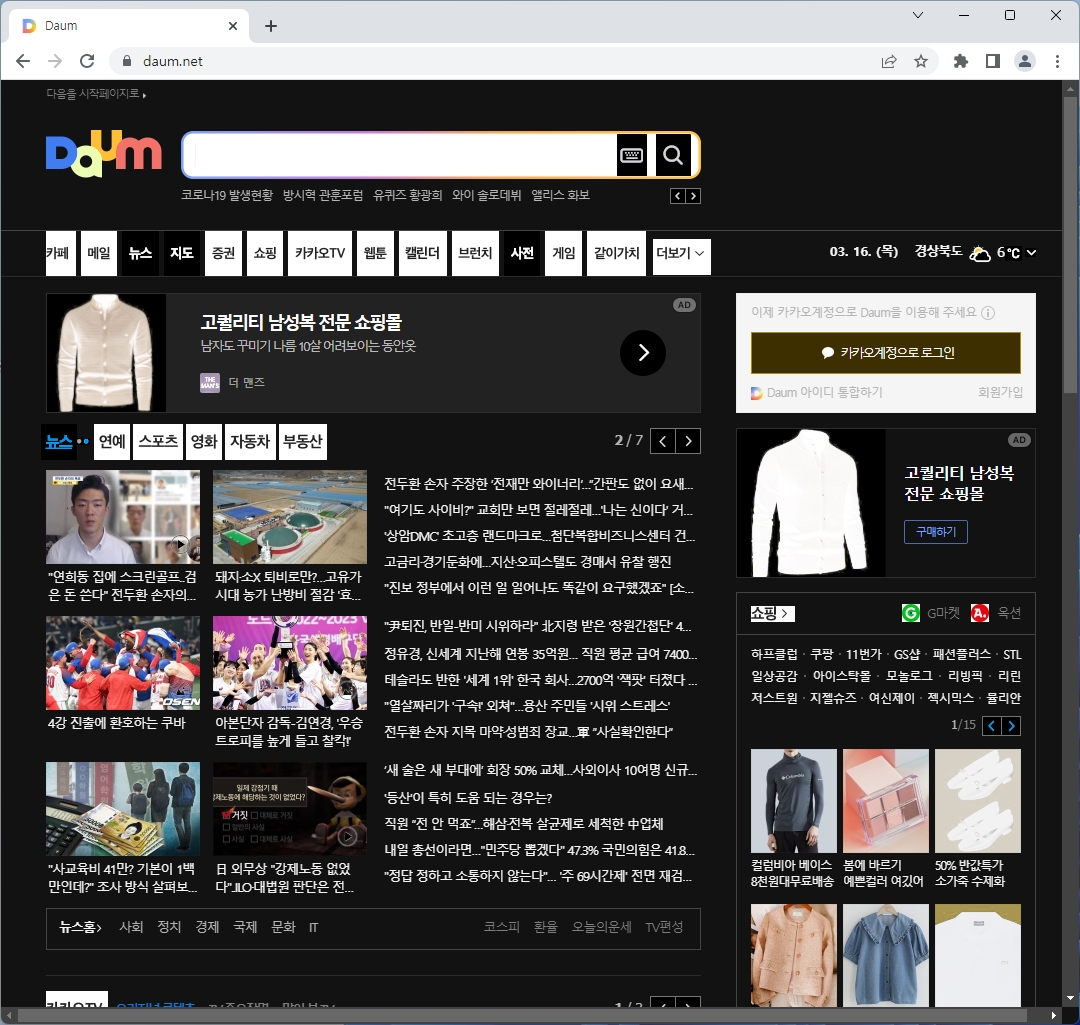Click the 옥션 logo icon
The height and width of the screenshot is (1025, 1080).
[x=979, y=612]
